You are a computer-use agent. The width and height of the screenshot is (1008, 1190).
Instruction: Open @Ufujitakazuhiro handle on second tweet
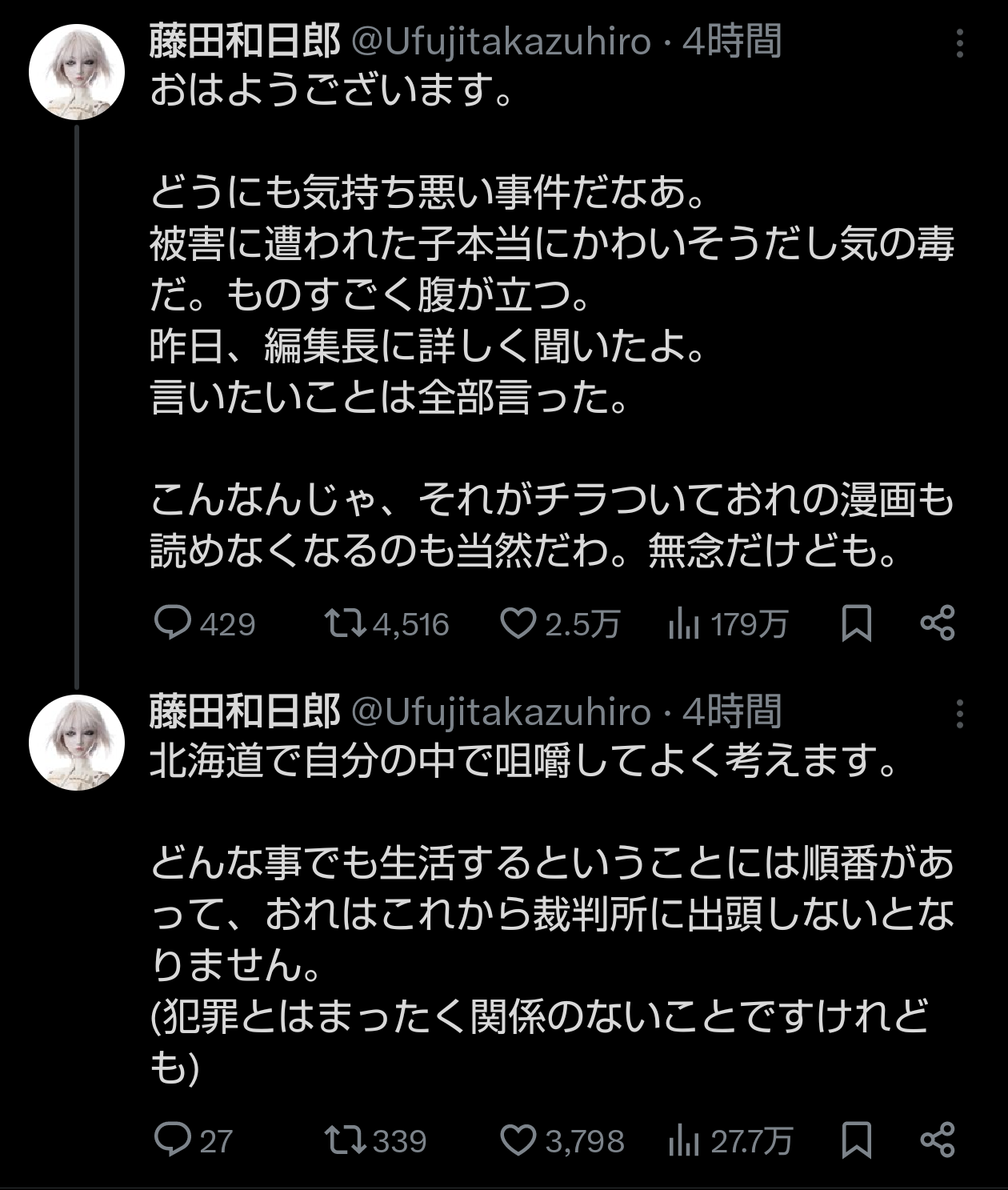click(x=501, y=711)
